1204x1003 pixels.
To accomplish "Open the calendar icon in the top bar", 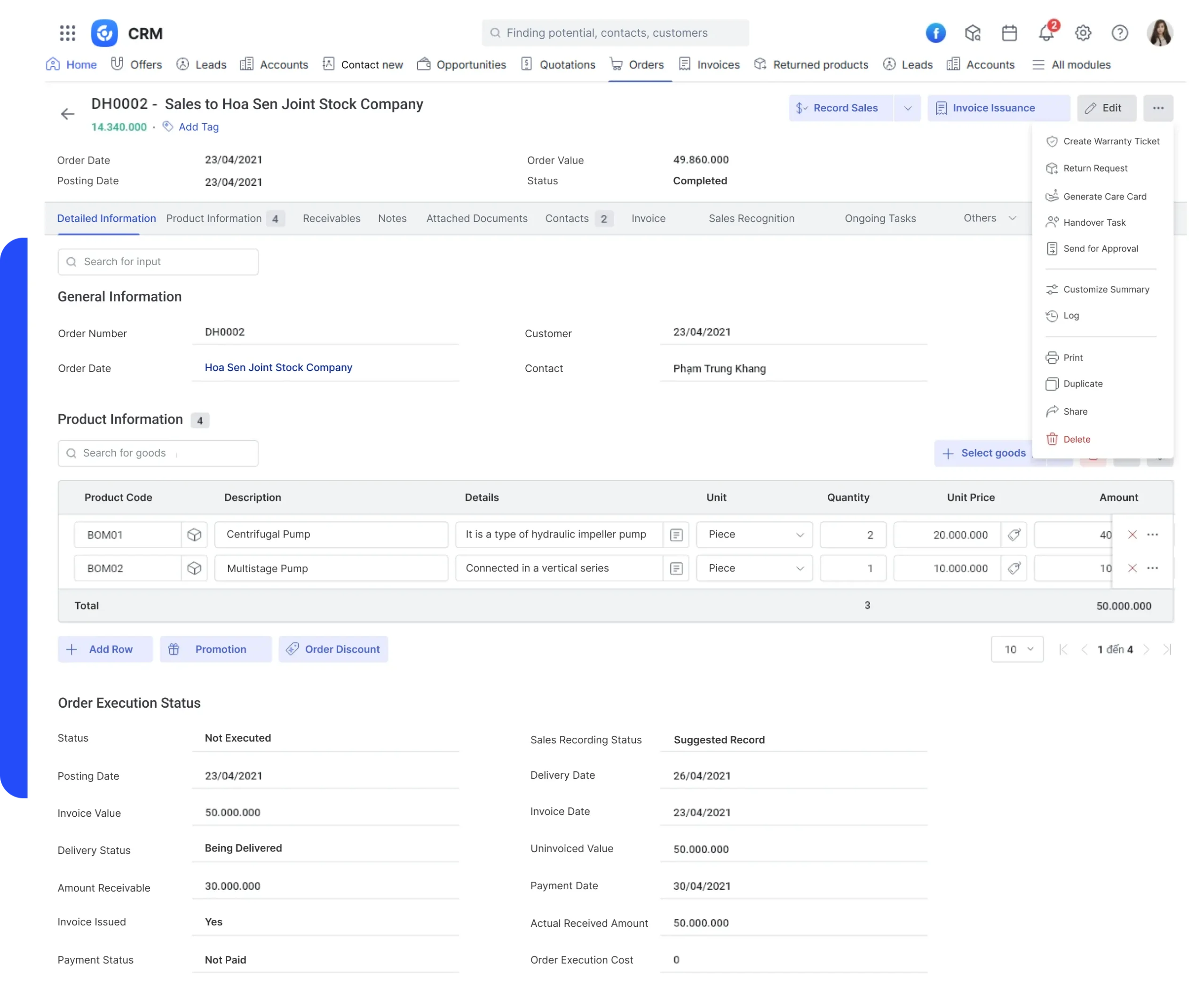I will click(1009, 32).
